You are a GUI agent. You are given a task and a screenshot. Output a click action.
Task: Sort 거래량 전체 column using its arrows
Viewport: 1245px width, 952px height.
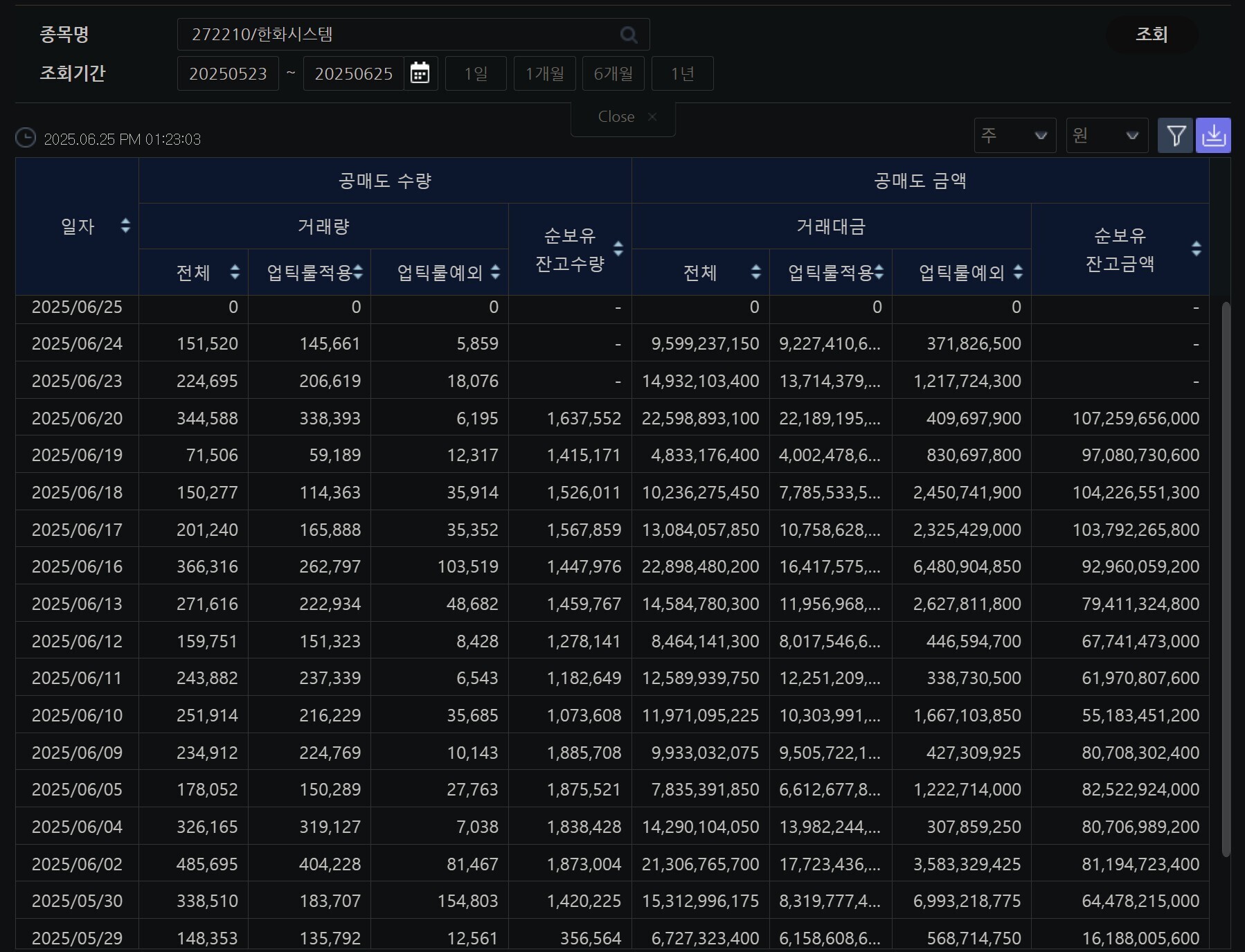pyautogui.click(x=235, y=272)
